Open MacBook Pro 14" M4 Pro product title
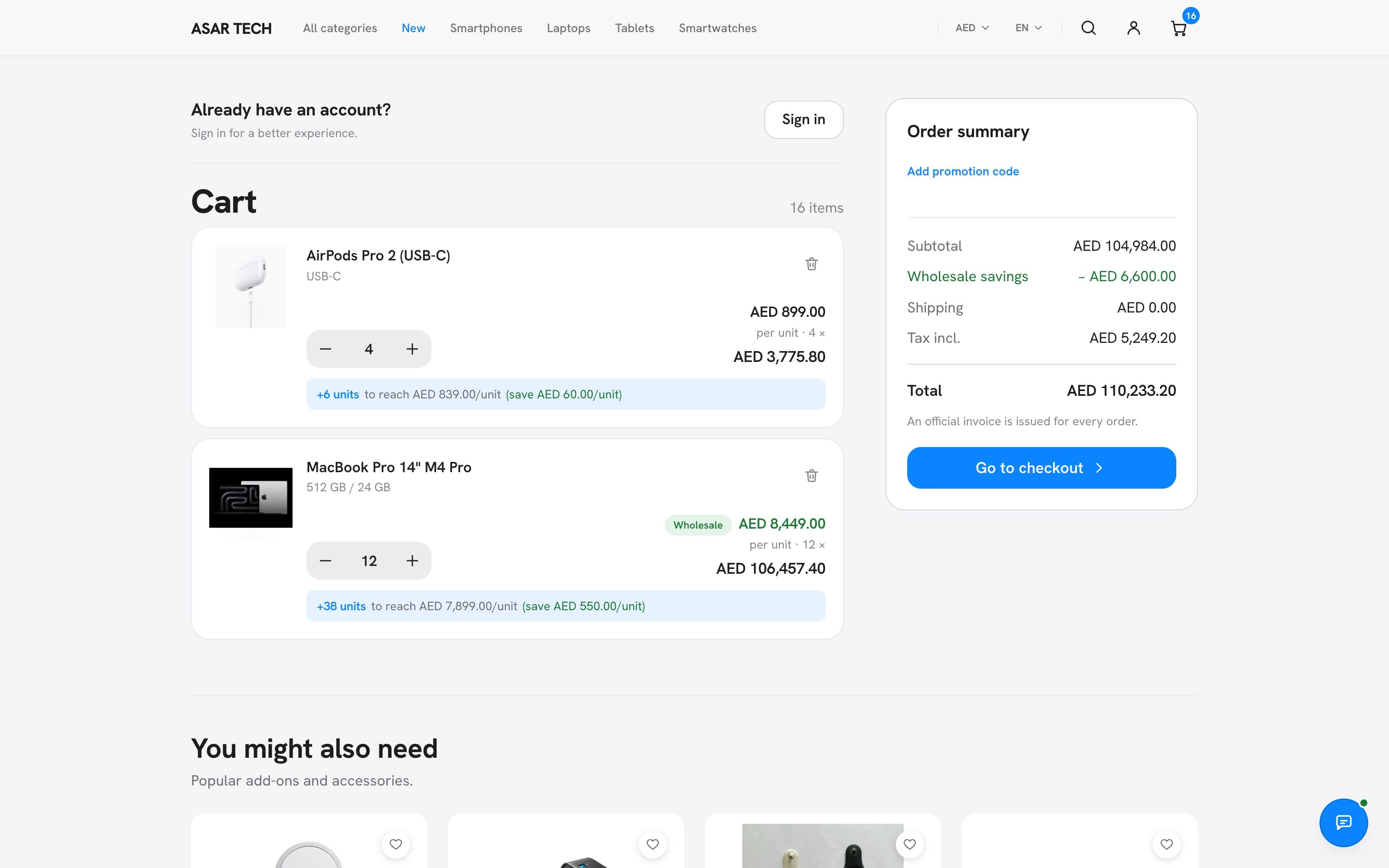The height and width of the screenshot is (868, 1389). pos(388,467)
